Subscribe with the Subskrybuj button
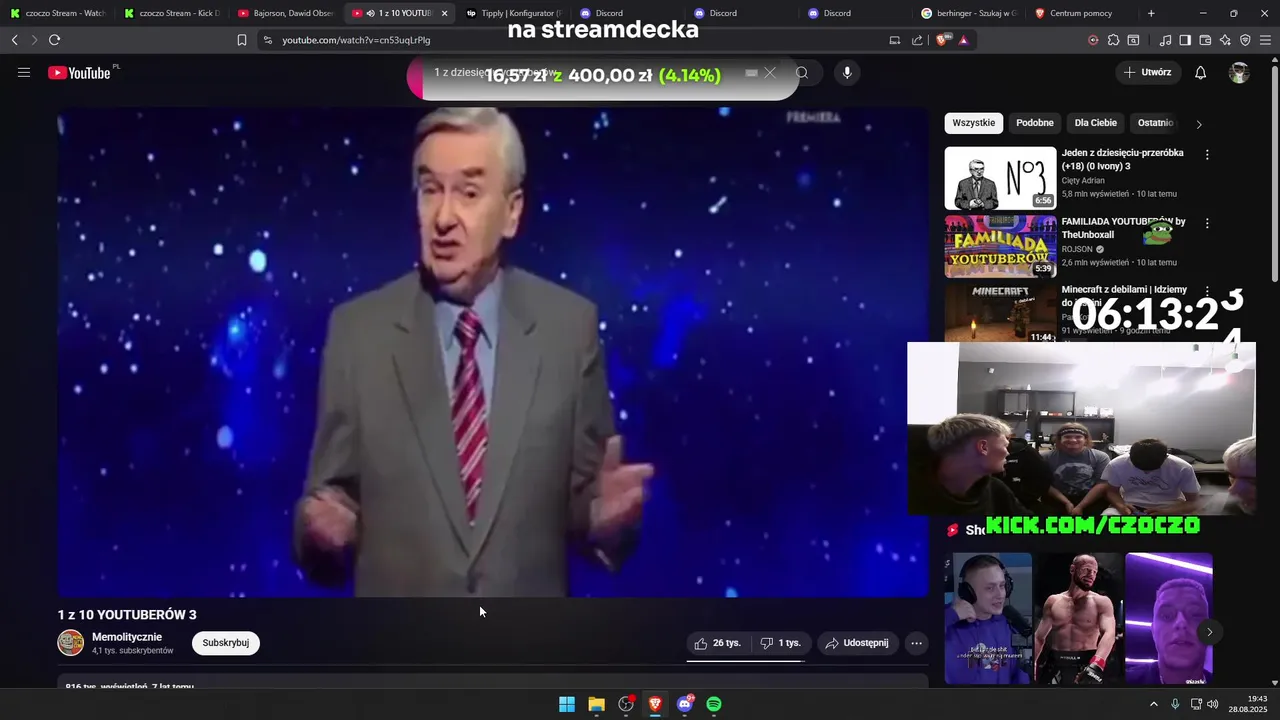 click(226, 643)
